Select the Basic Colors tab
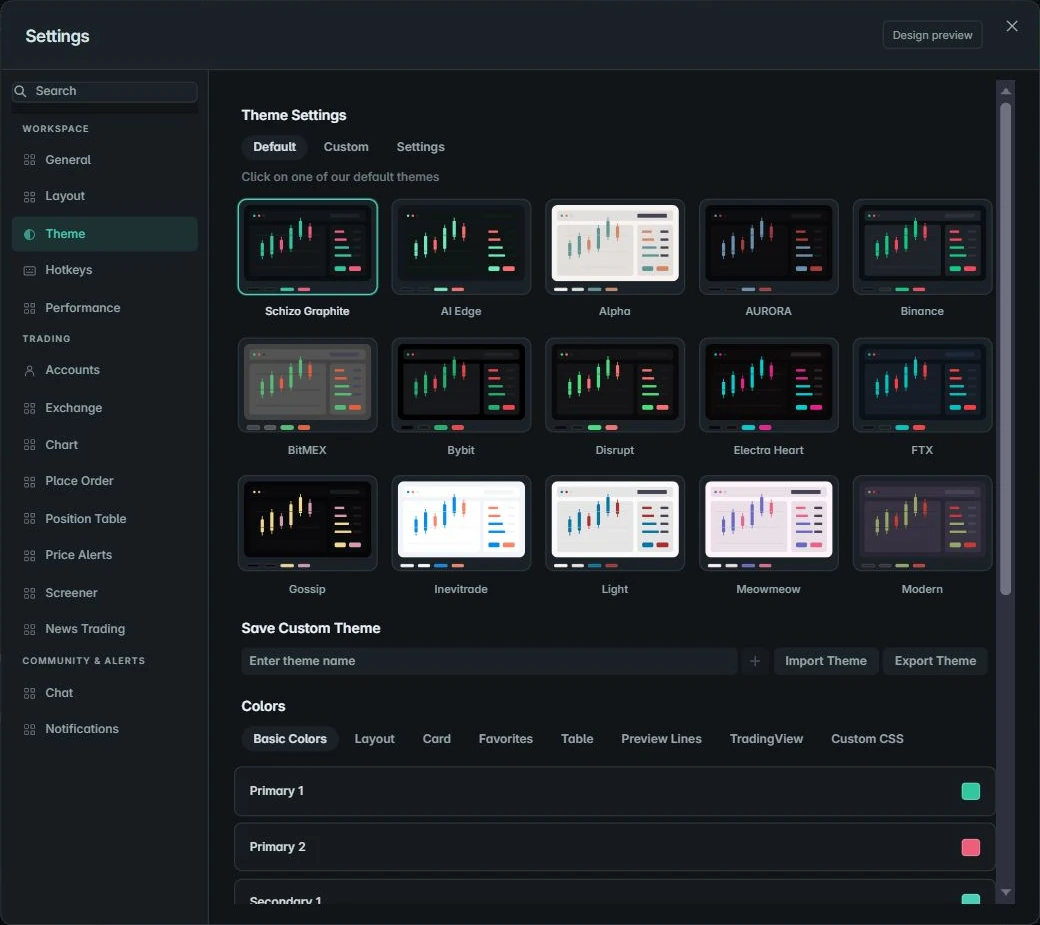 [x=290, y=739]
